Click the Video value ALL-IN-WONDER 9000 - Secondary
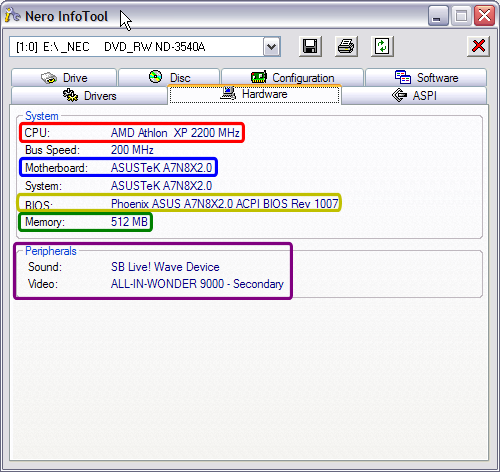 coord(197,284)
